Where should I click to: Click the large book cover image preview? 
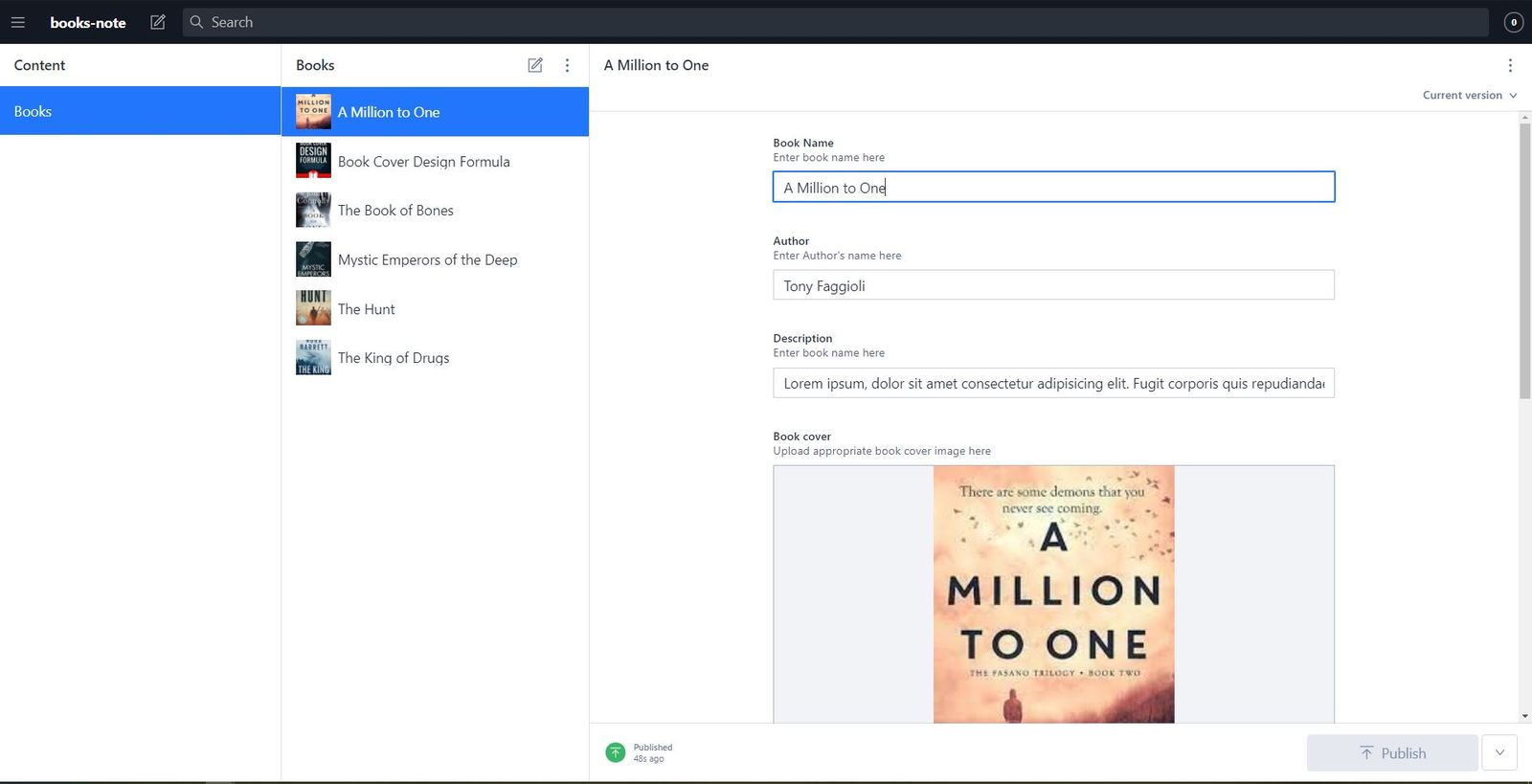pyautogui.click(x=1053, y=594)
